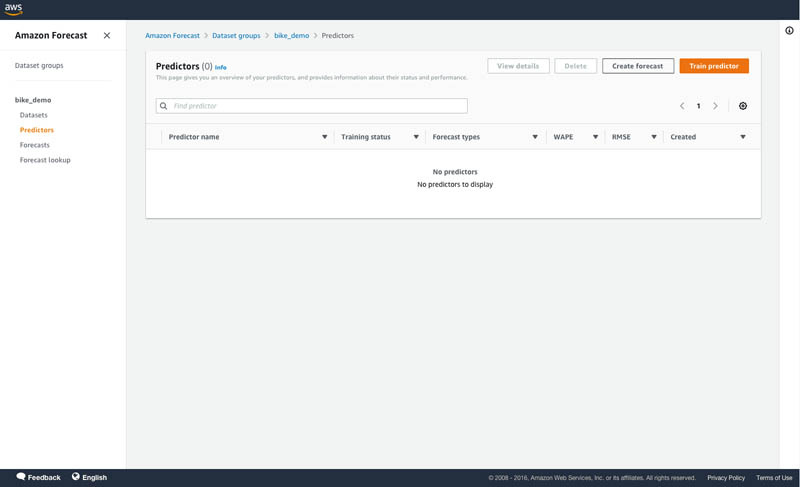
Task: Open the Privacy Policy footer link
Action: [x=726, y=478]
